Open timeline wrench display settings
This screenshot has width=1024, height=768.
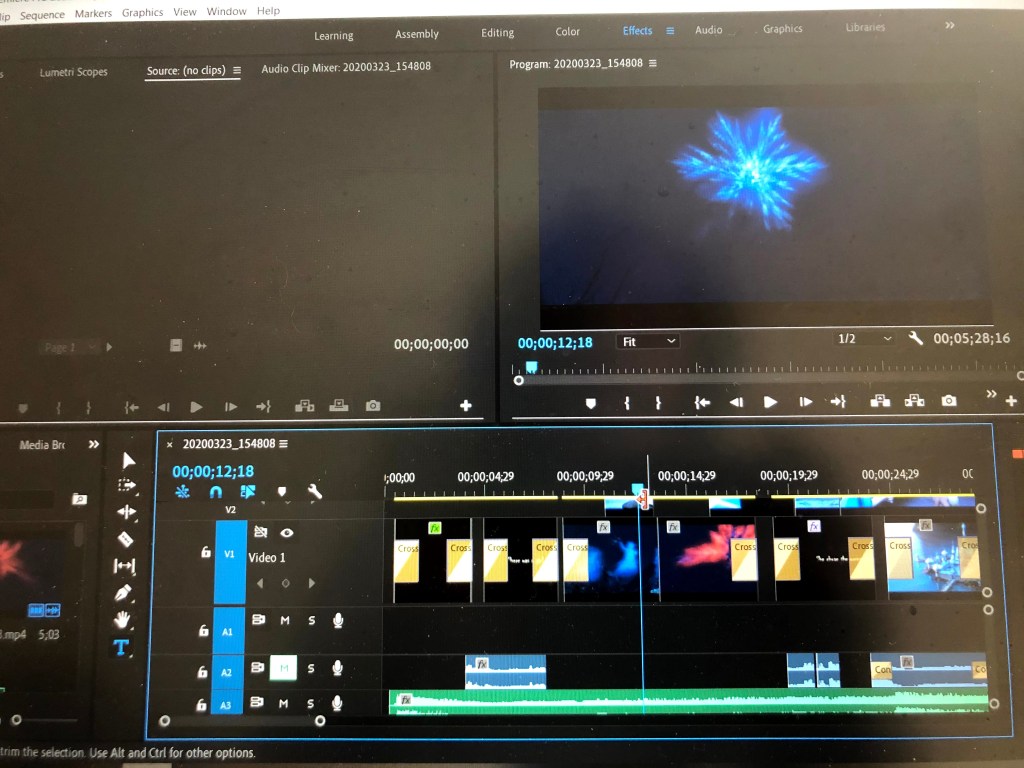click(314, 492)
